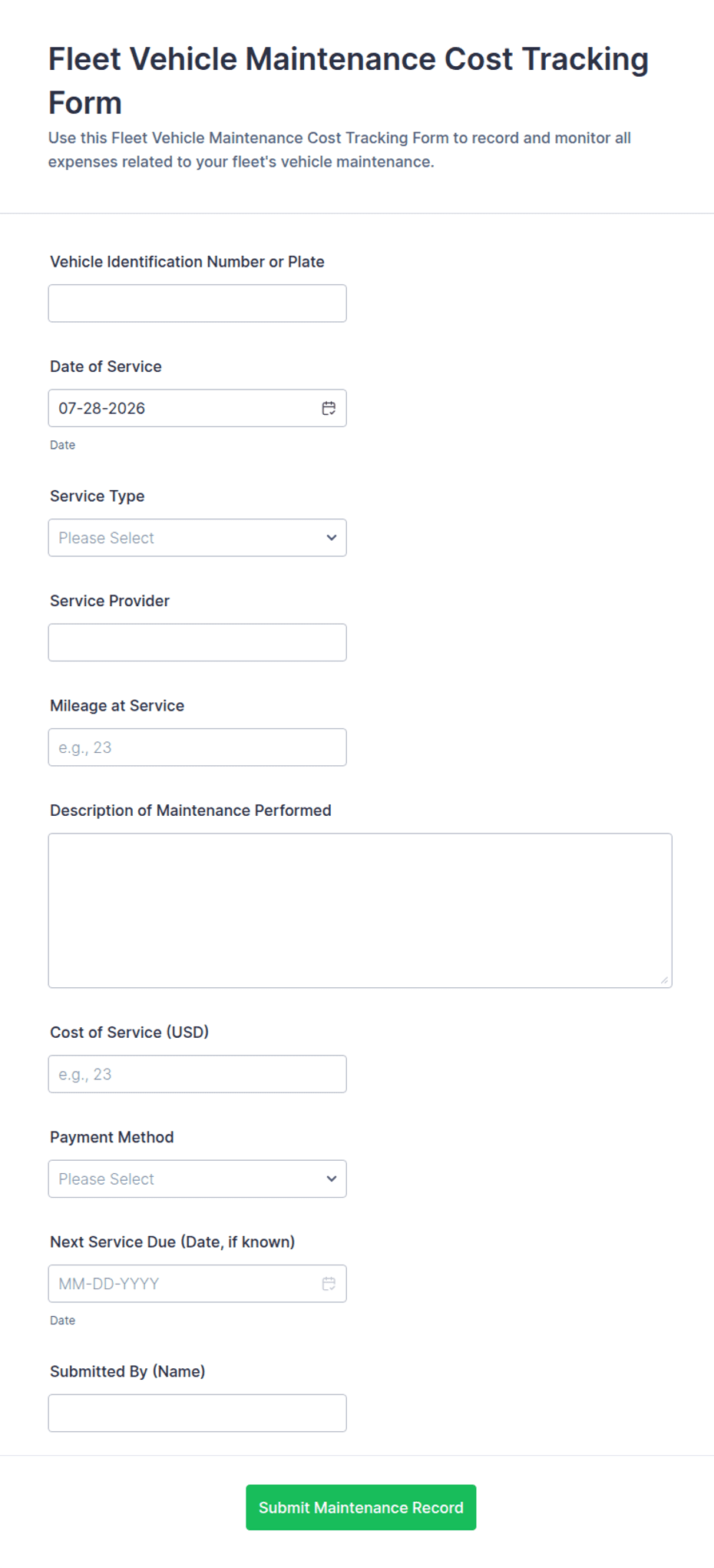Expand the Service Type dropdown
This screenshot has height=1568, width=714.
point(197,538)
